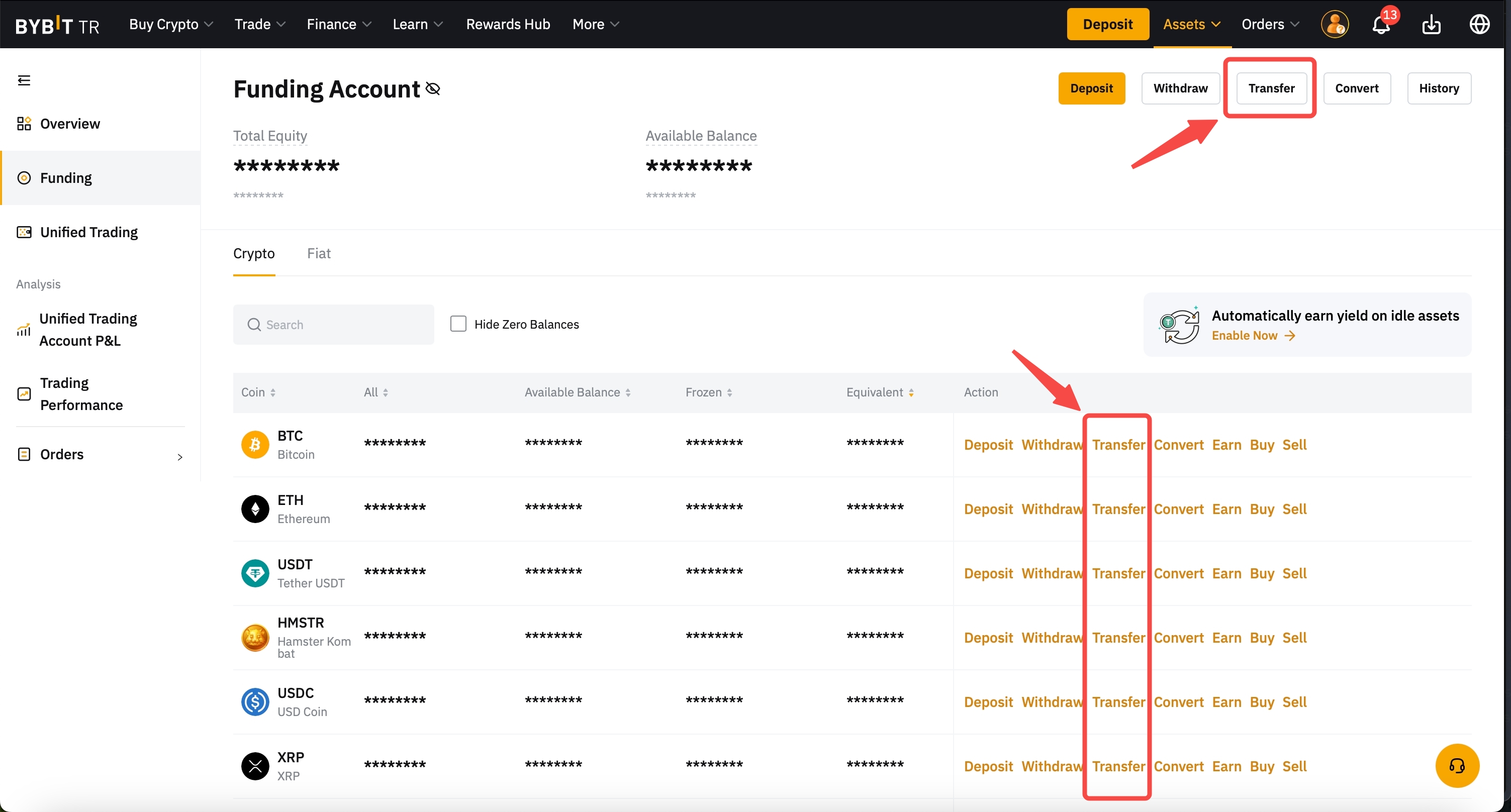Click the Bybit TR logo
This screenshot has width=1511, height=812.
click(57, 25)
